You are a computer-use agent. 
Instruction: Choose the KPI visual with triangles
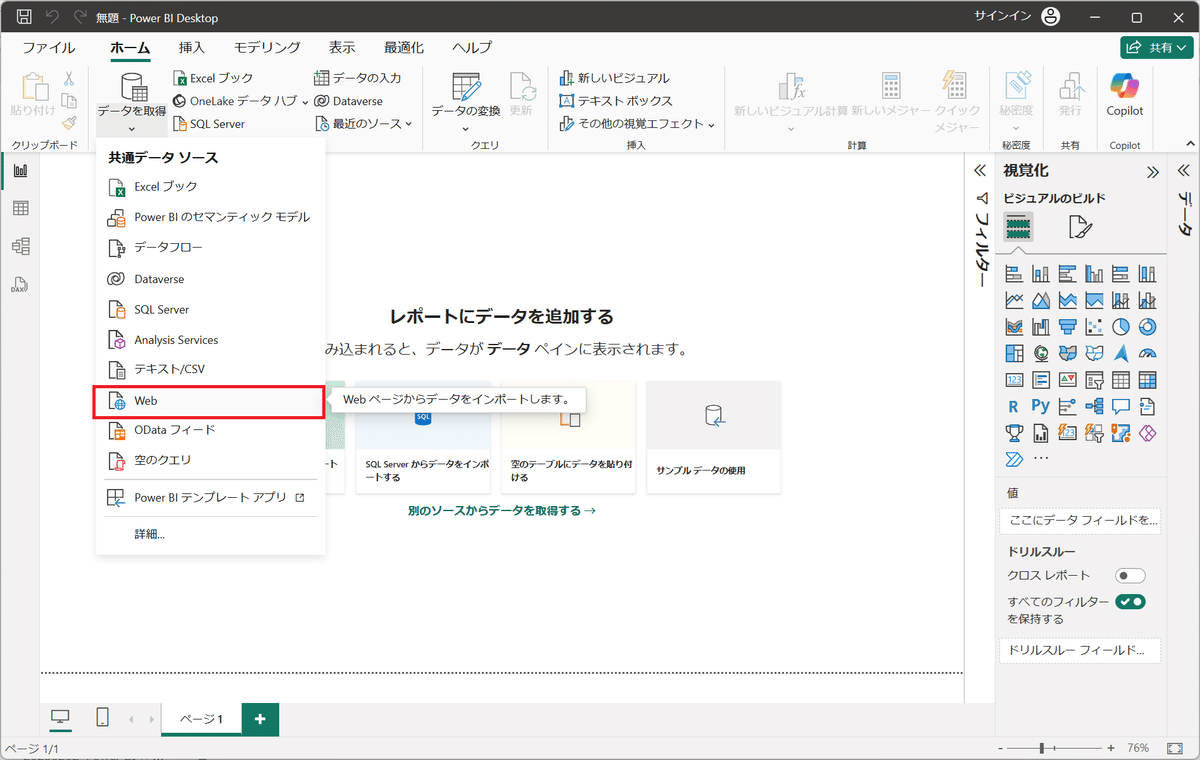(1067, 380)
